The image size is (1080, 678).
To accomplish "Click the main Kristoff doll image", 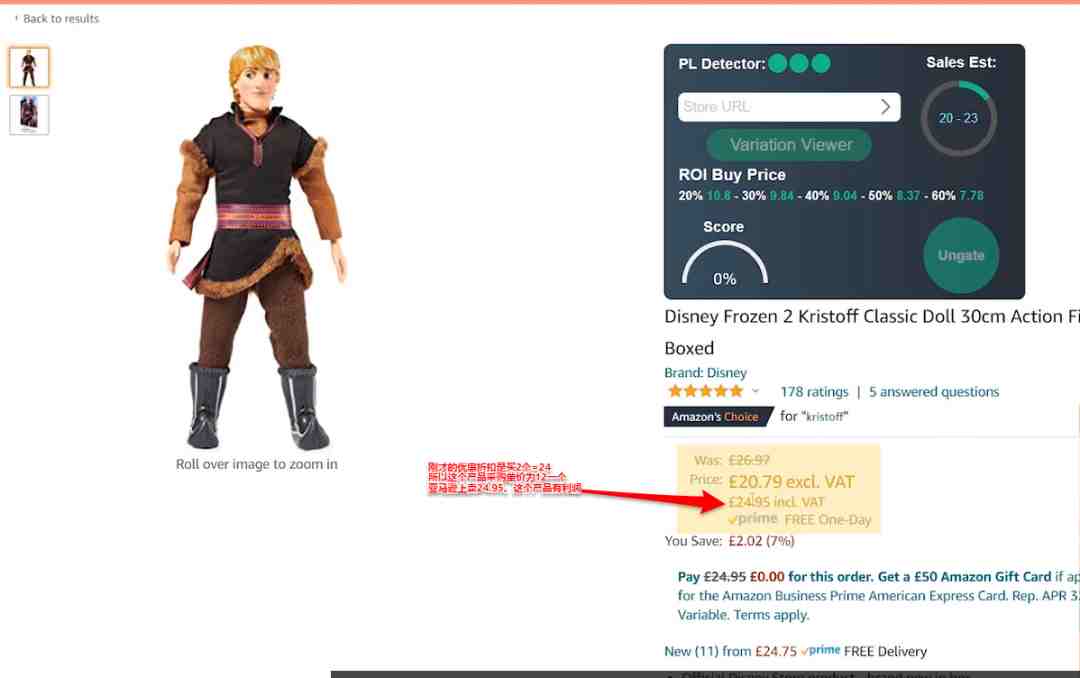I will [256, 248].
